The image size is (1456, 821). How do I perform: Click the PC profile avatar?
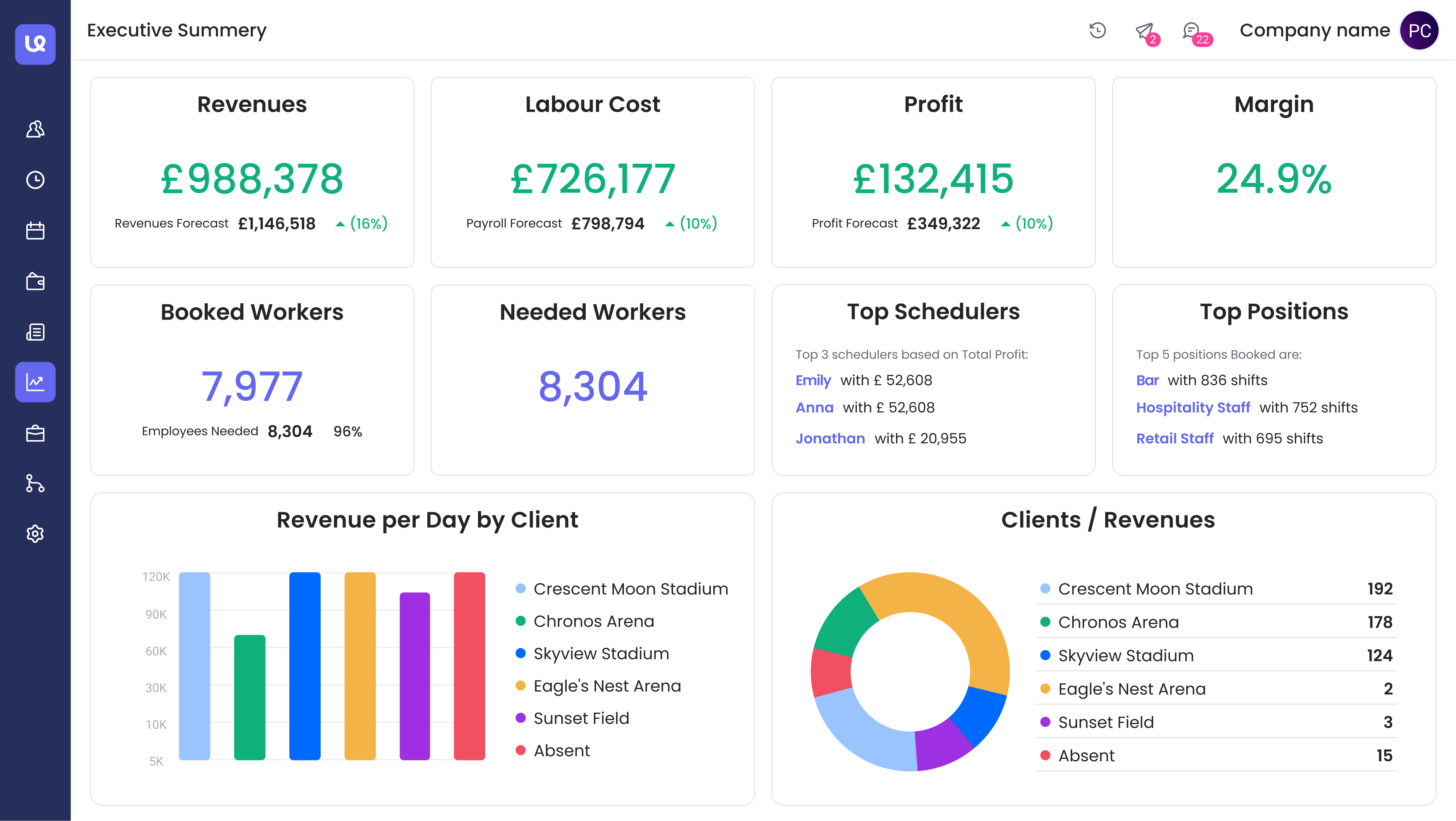[x=1419, y=31]
